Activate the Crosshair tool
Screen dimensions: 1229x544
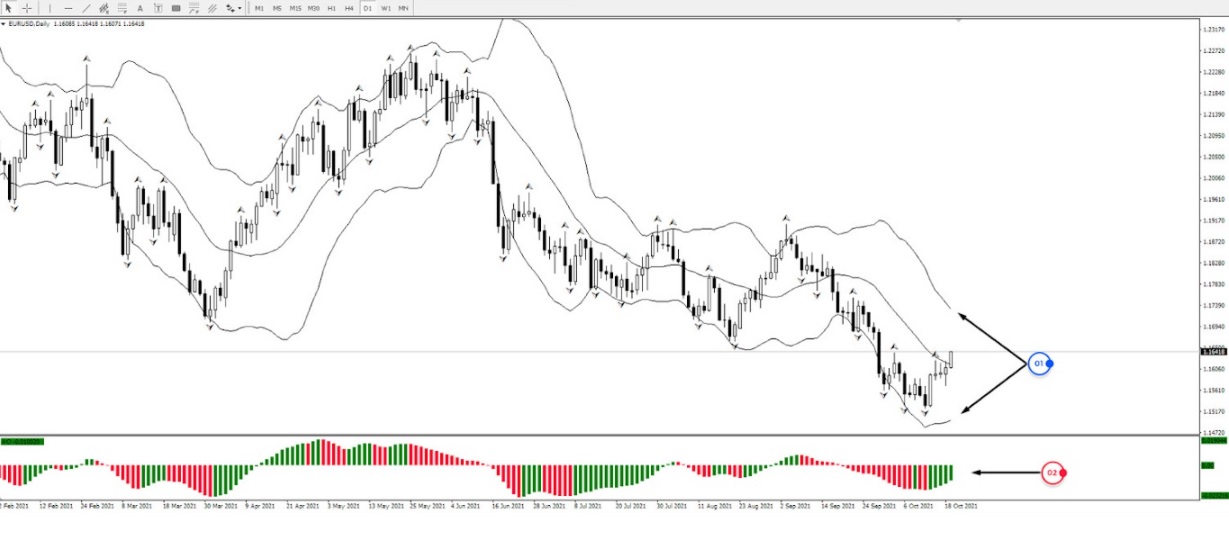click(27, 8)
